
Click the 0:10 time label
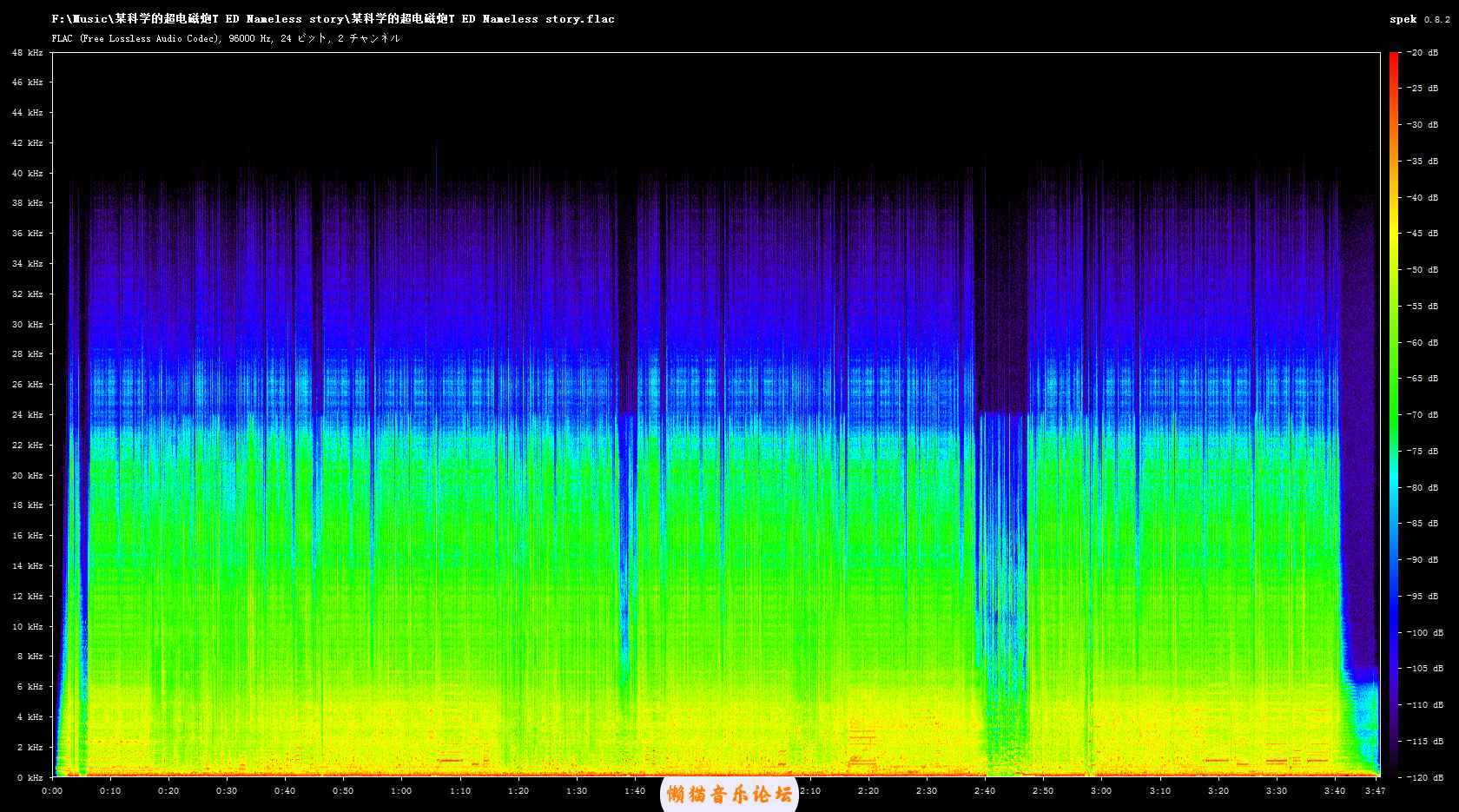pos(110,790)
